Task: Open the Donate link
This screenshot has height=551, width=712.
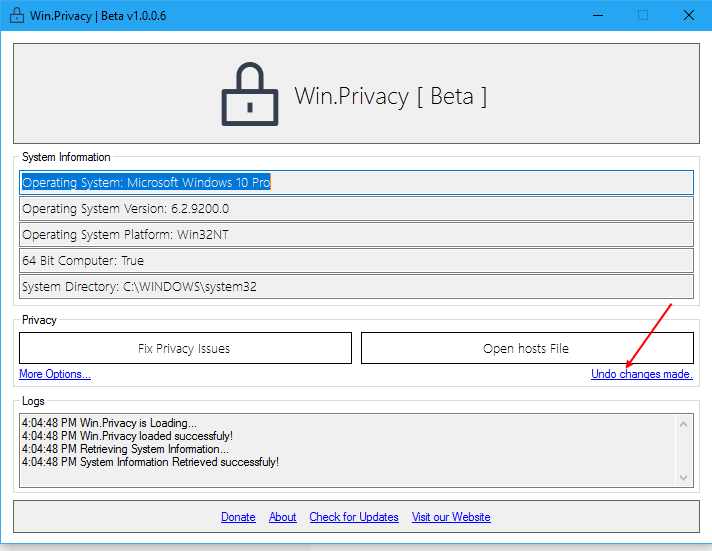Action: (x=238, y=517)
